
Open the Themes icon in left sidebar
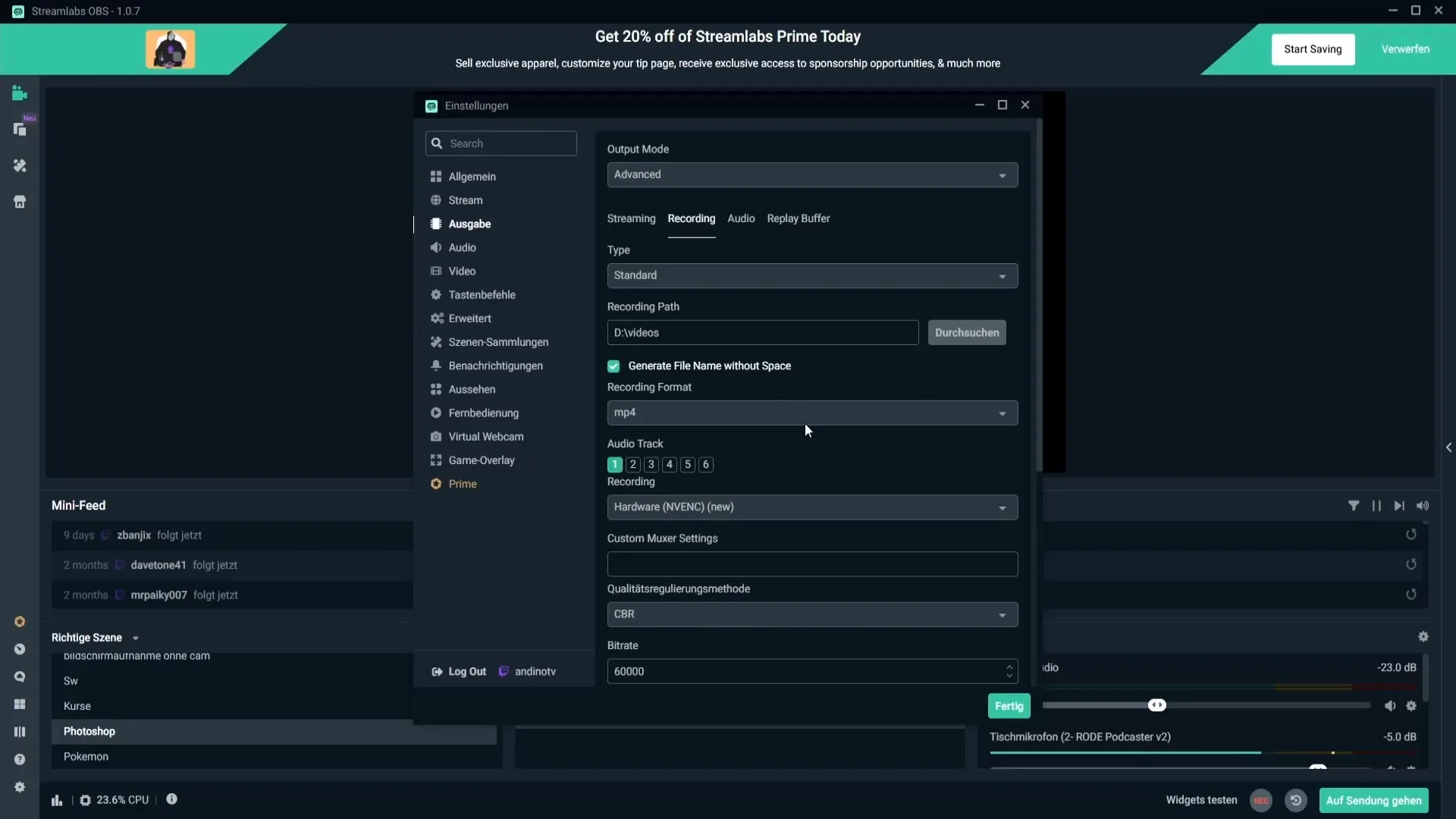(20, 165)
